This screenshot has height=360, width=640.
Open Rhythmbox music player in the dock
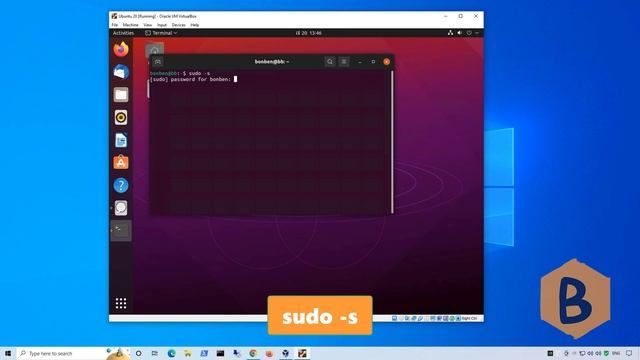(121, 118)
